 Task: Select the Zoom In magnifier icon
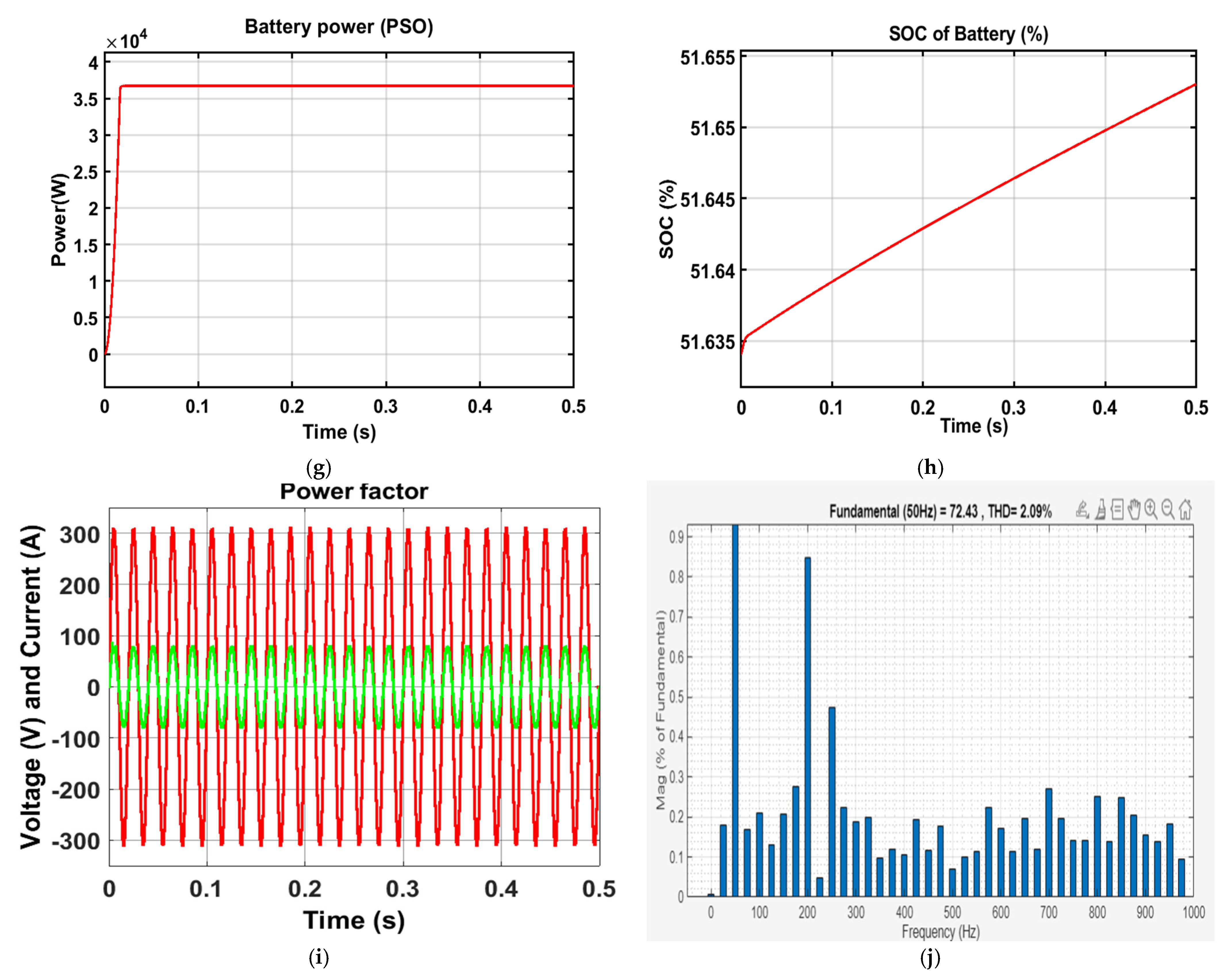click(x=1151, y=509)
